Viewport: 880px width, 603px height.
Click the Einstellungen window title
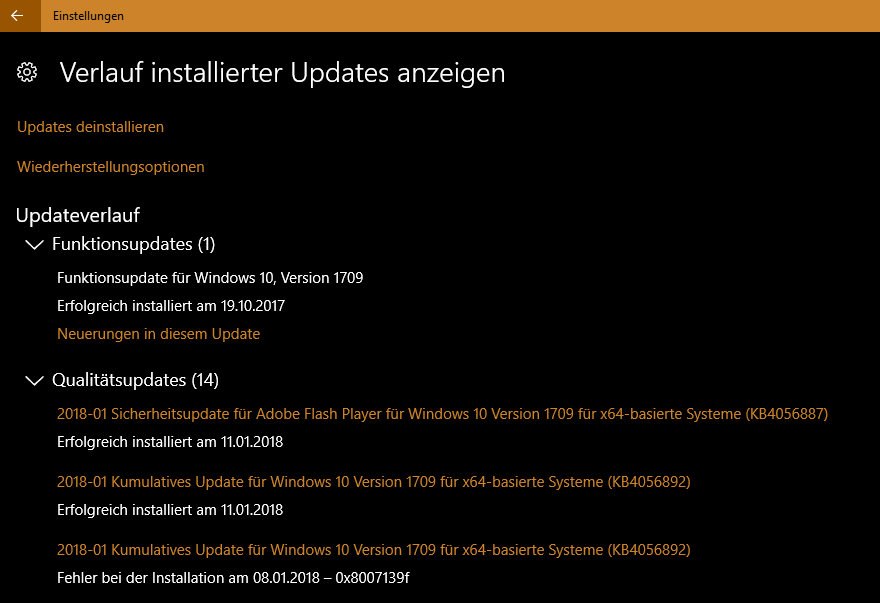point(89,16)
